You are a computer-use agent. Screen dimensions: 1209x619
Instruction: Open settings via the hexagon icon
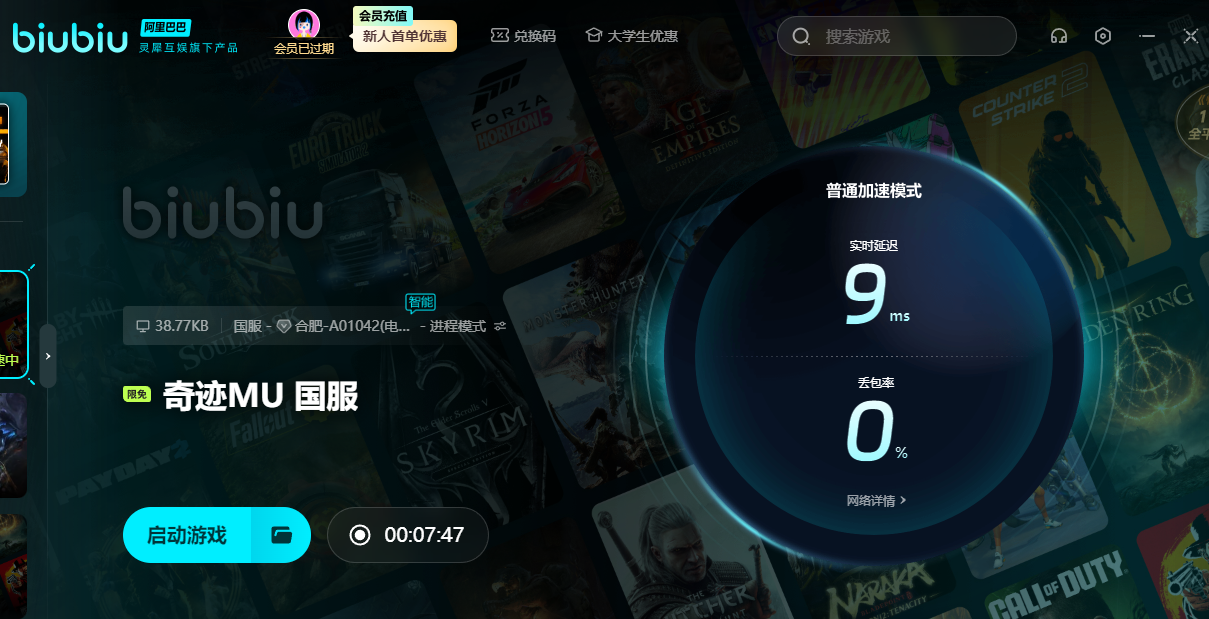[1103, 36]
